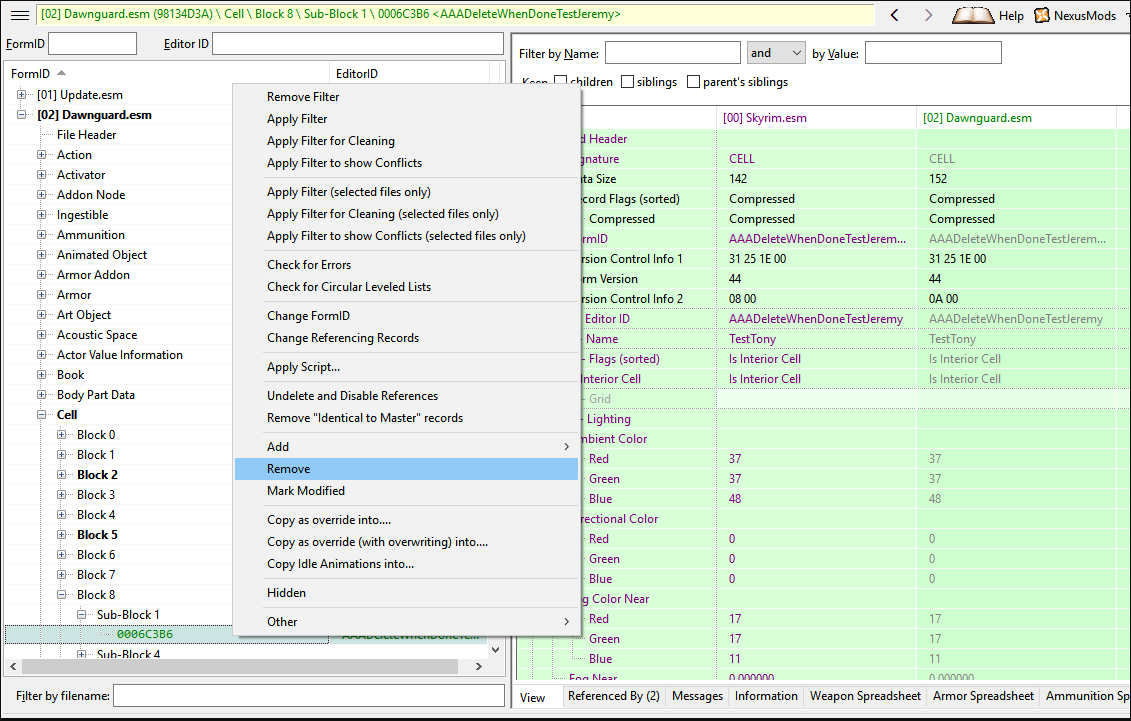Select record 0006C3B6 in the tree

[x=145, y=634]
